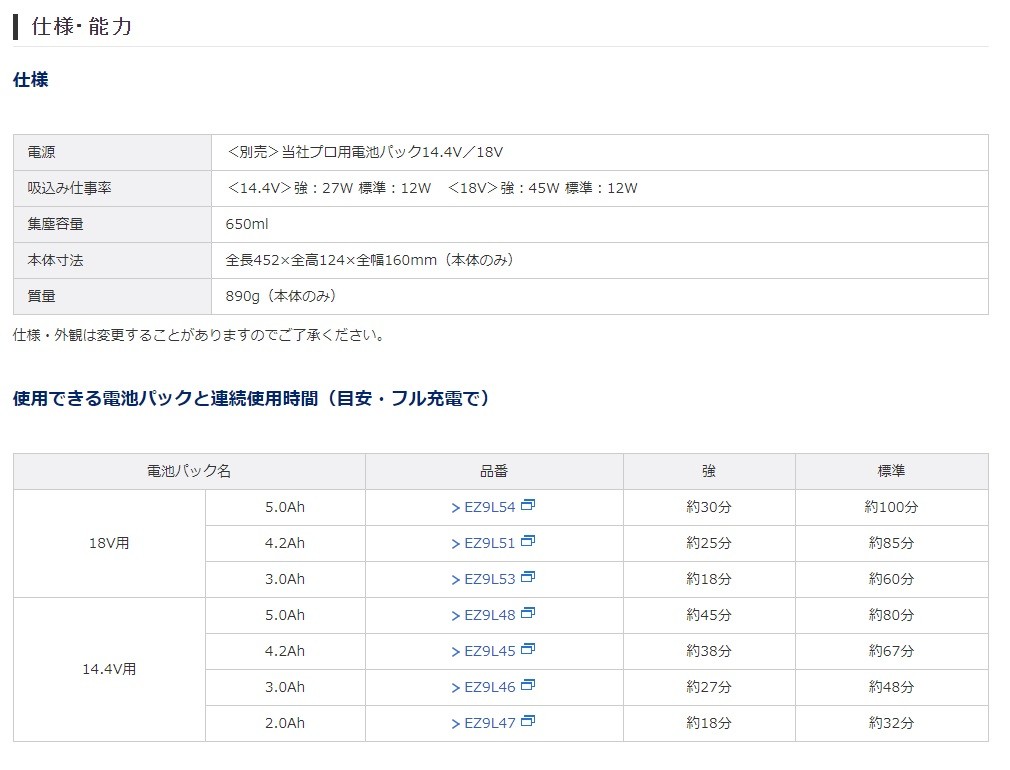Click the 電池パック名 column header
The height and width of the screenshot is (770, 1010).
pyautogui.click(x=189, y=472)
